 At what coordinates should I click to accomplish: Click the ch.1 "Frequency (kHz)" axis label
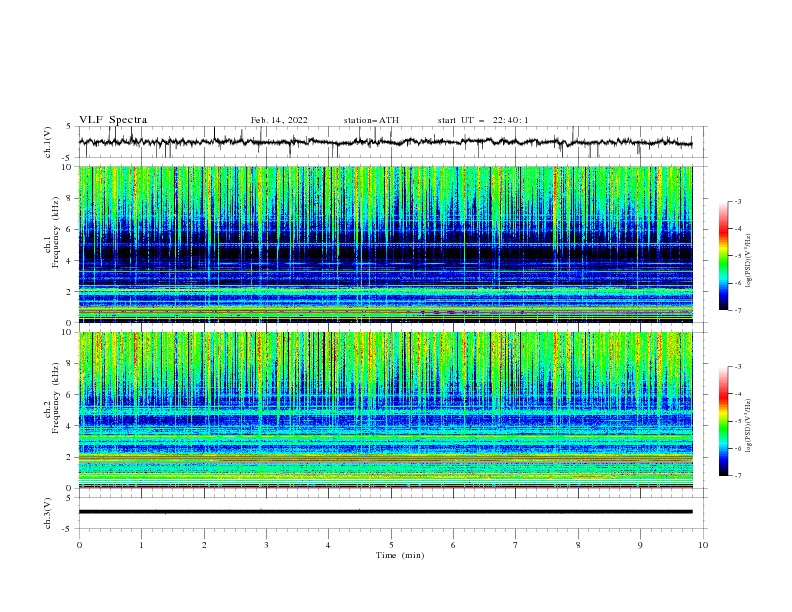coord(56,232)
